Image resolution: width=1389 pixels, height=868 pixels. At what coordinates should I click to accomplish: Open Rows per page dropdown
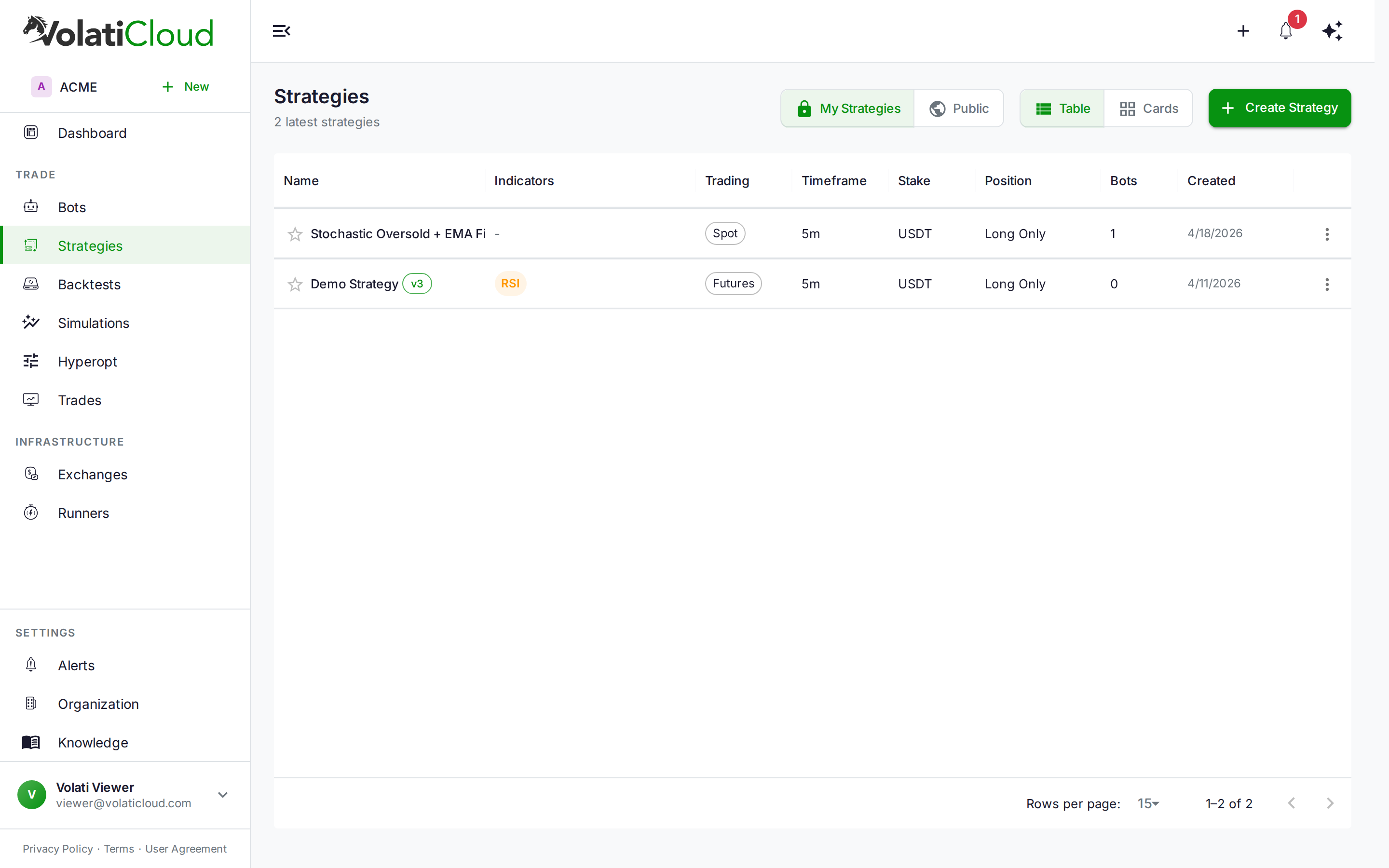click(1148, 804)
